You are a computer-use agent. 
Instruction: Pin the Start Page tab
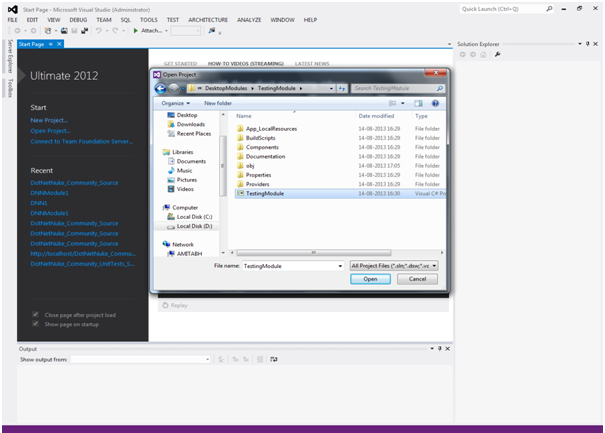coord(51,44)
